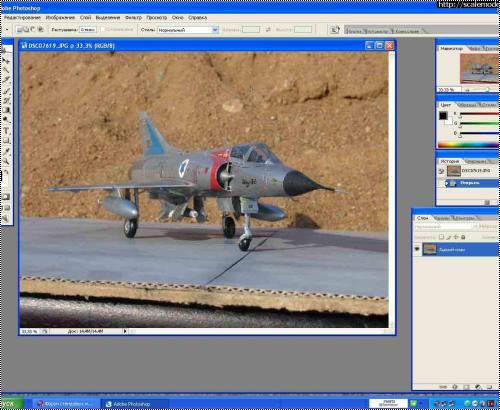Switch to the Цвет tab
The height and width of the screenshot is (410, 500).
pos(445,105)
